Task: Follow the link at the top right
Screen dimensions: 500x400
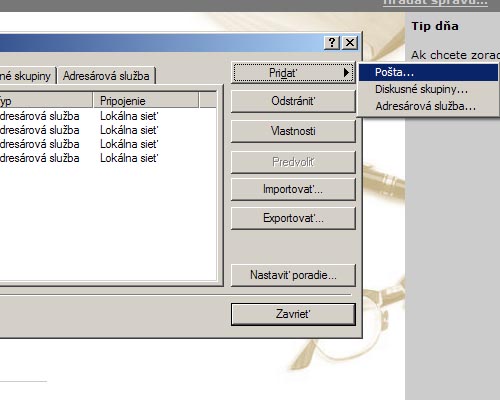Action: (435, 3)
